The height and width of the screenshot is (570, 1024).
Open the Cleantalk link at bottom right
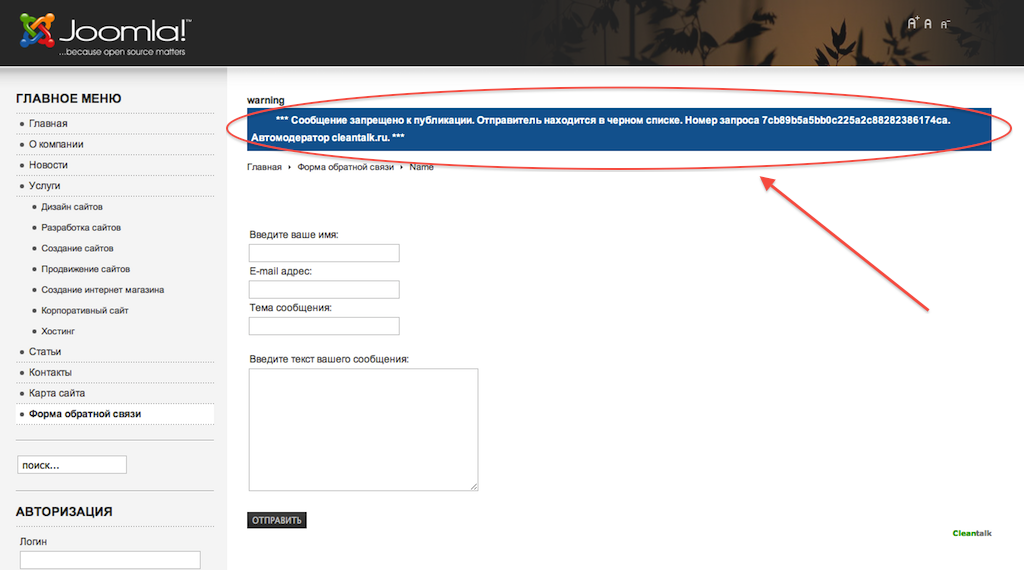[x=972, y=533]
